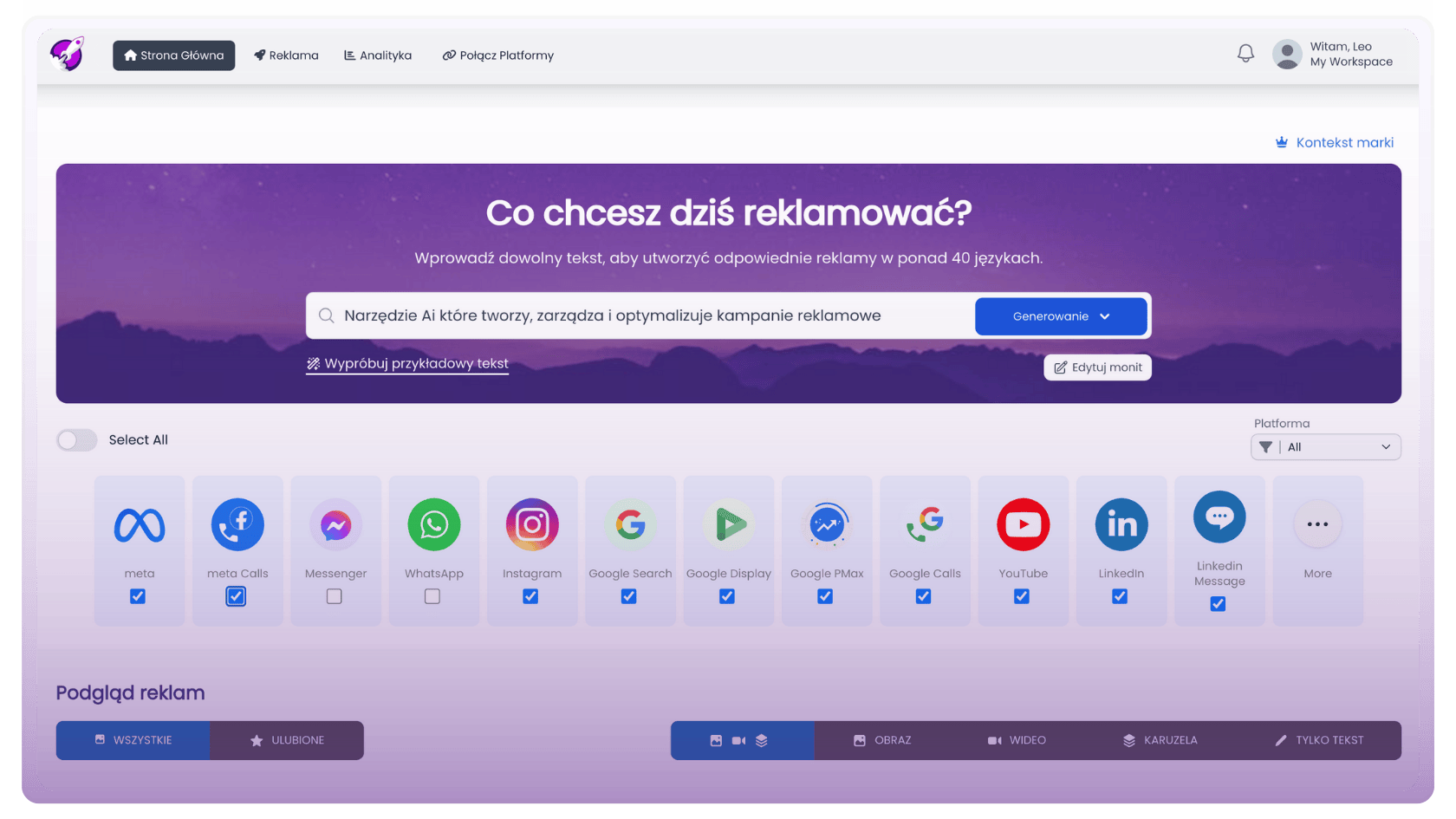This screenshot has height=819, width=1456.
Task: Click the filter funnel icon
Action: (x=1266, y=447)
